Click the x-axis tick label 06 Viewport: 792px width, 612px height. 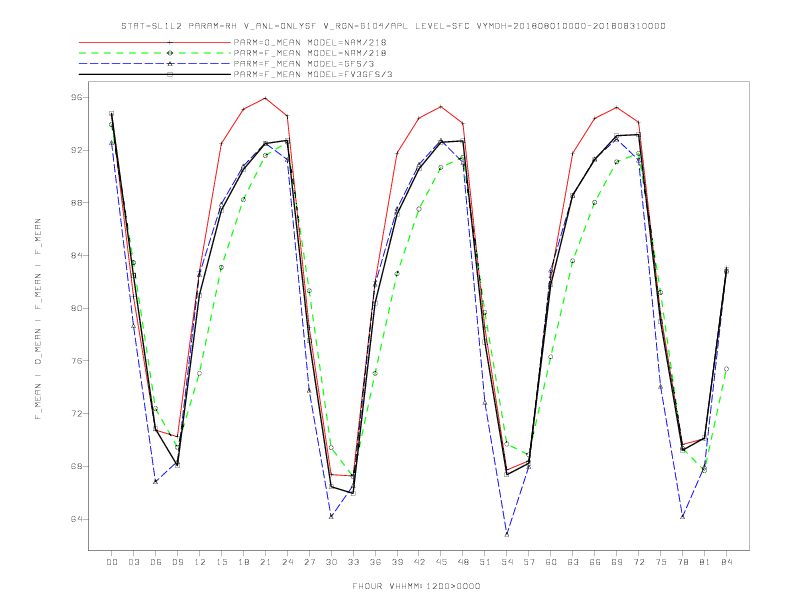click(x=156, y=562)
